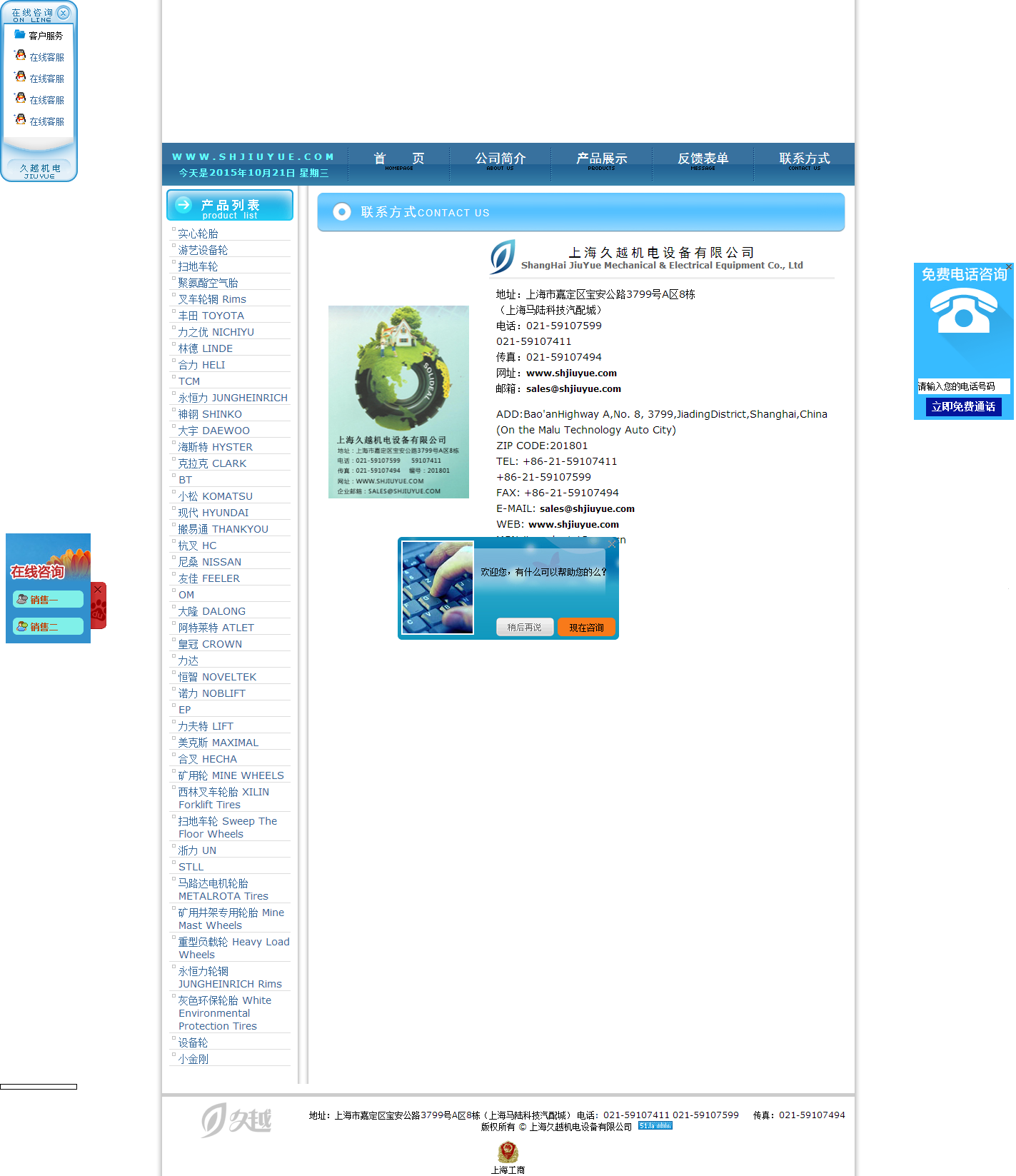Open the 丰田 TOYOTA product category
This screenshot has height=1176, width=1016.
[x=211, y=316]
